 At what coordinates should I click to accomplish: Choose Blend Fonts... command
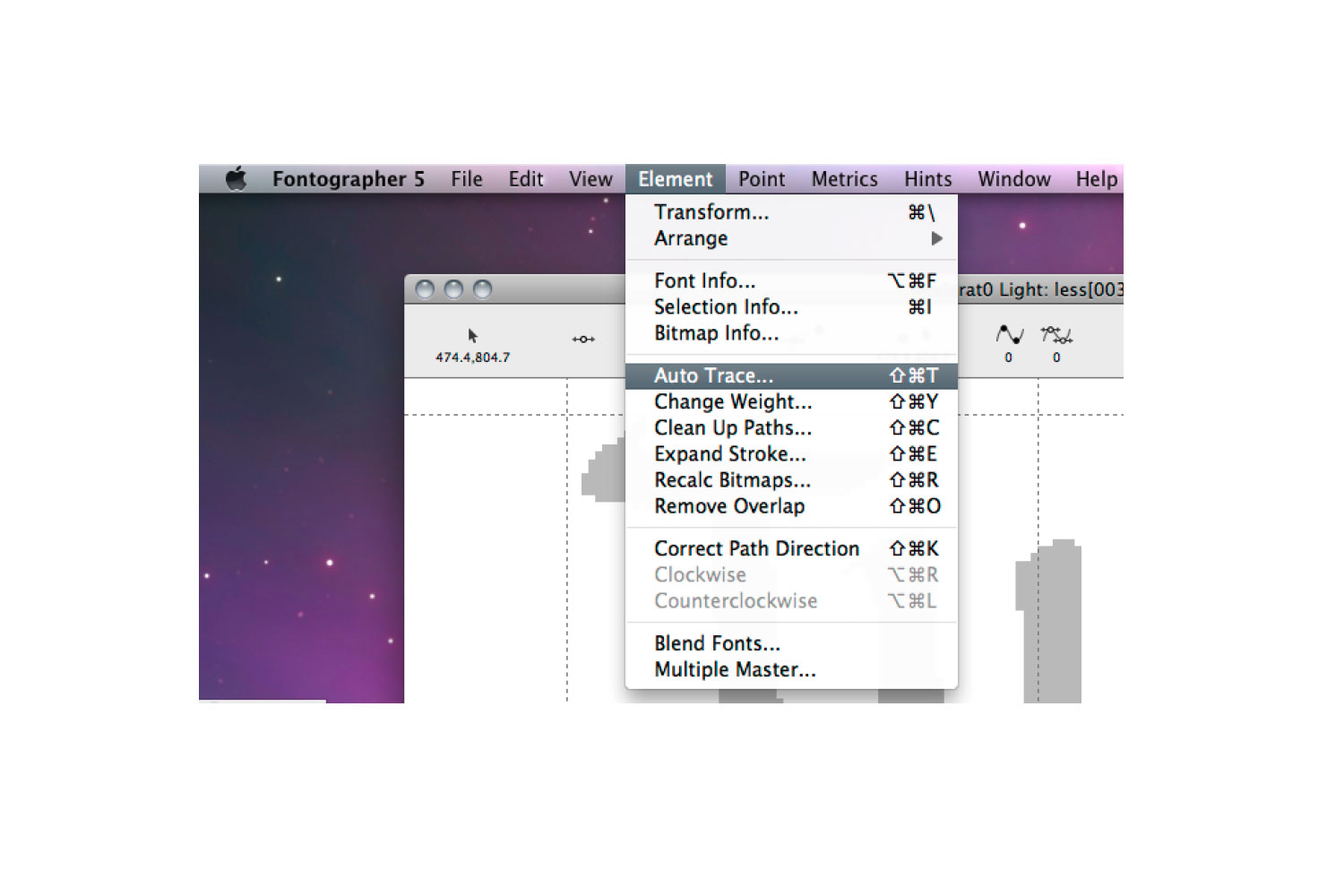791,643
